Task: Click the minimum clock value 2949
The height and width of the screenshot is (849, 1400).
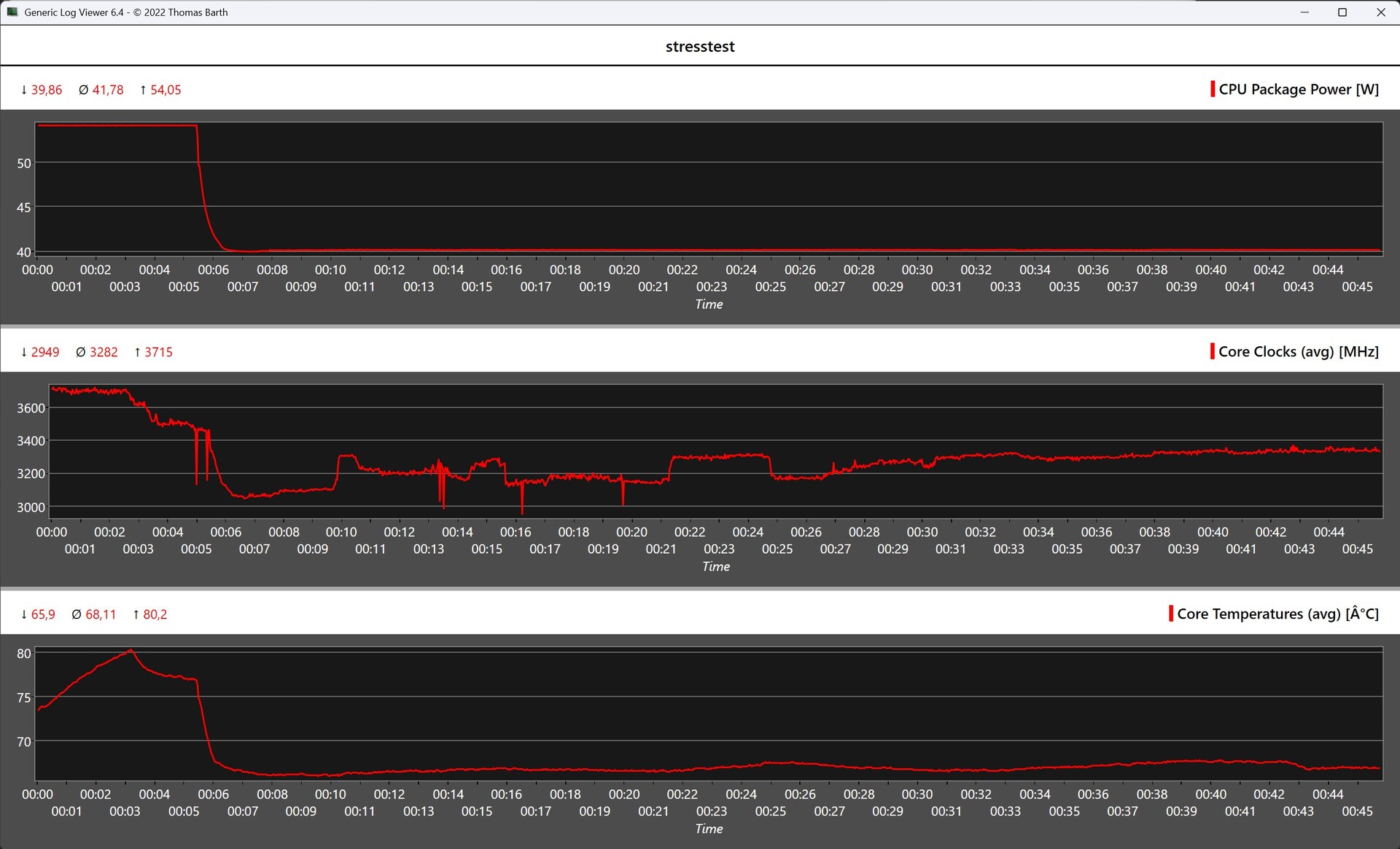Action: (44, 352)
